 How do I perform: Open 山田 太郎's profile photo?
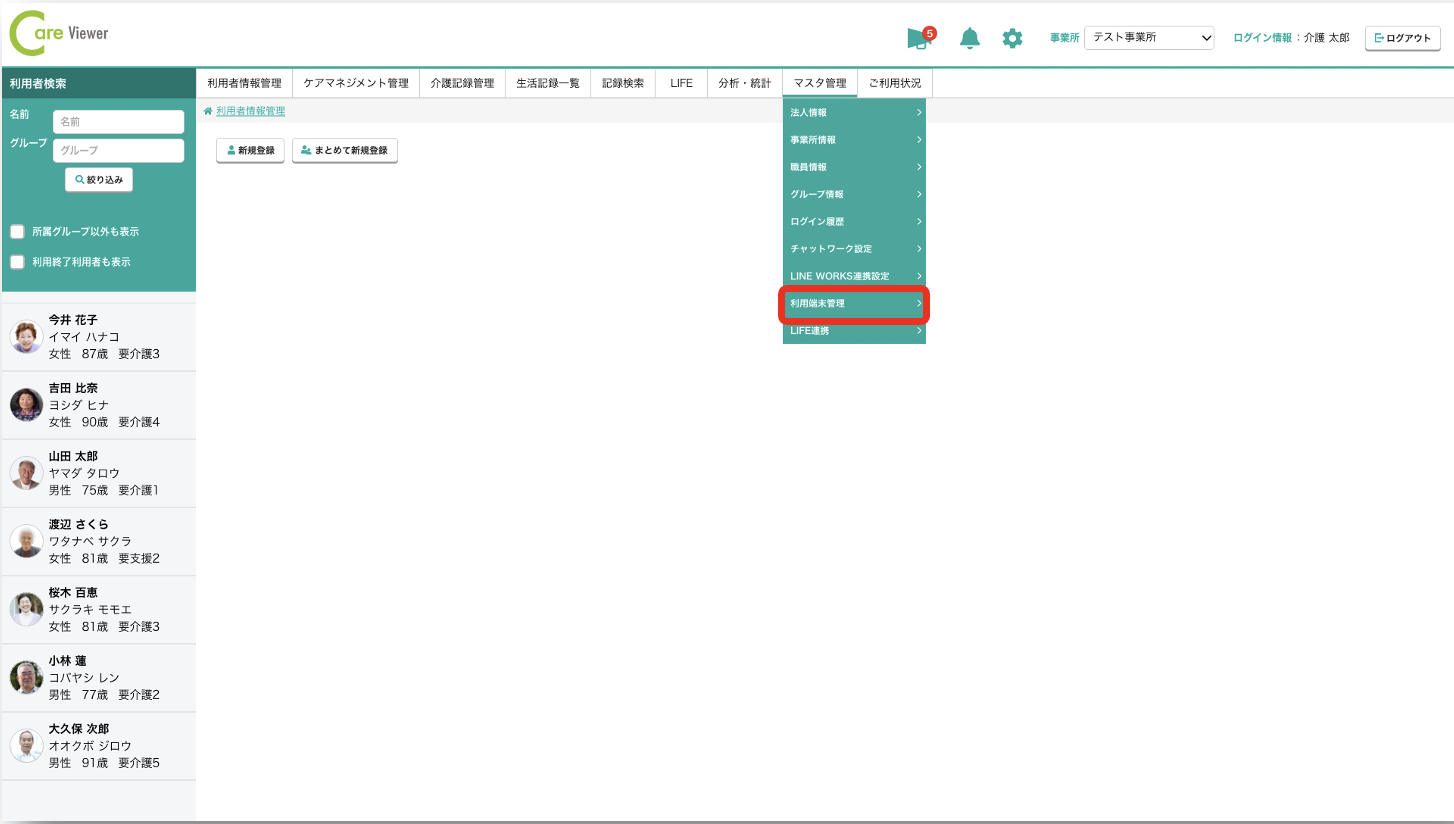coord(26,475)
